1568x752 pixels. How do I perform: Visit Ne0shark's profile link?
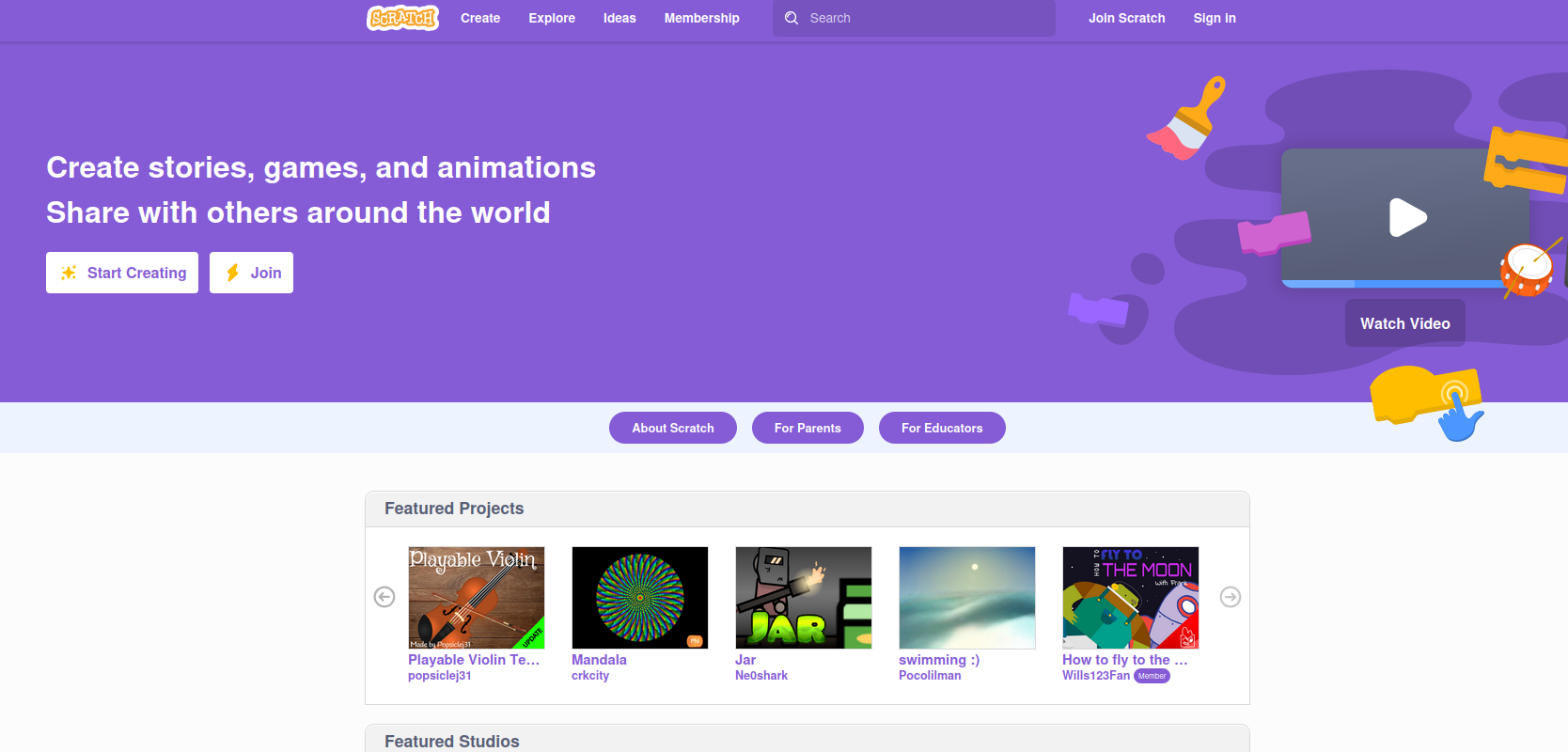point(761,676)
